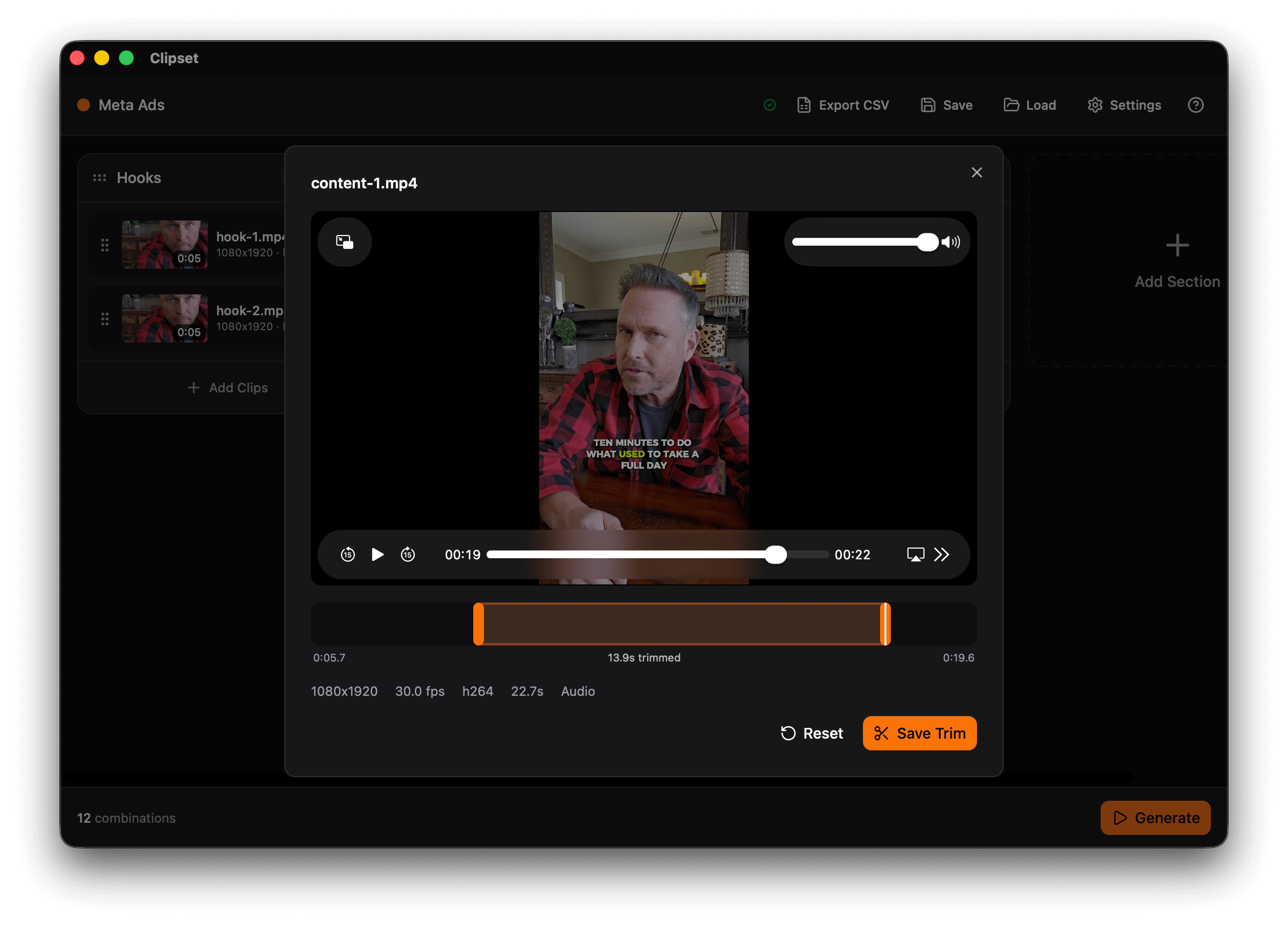Screen dimensions: 1288x927
Task: Click the trim start handle
Action: (479, 624)
